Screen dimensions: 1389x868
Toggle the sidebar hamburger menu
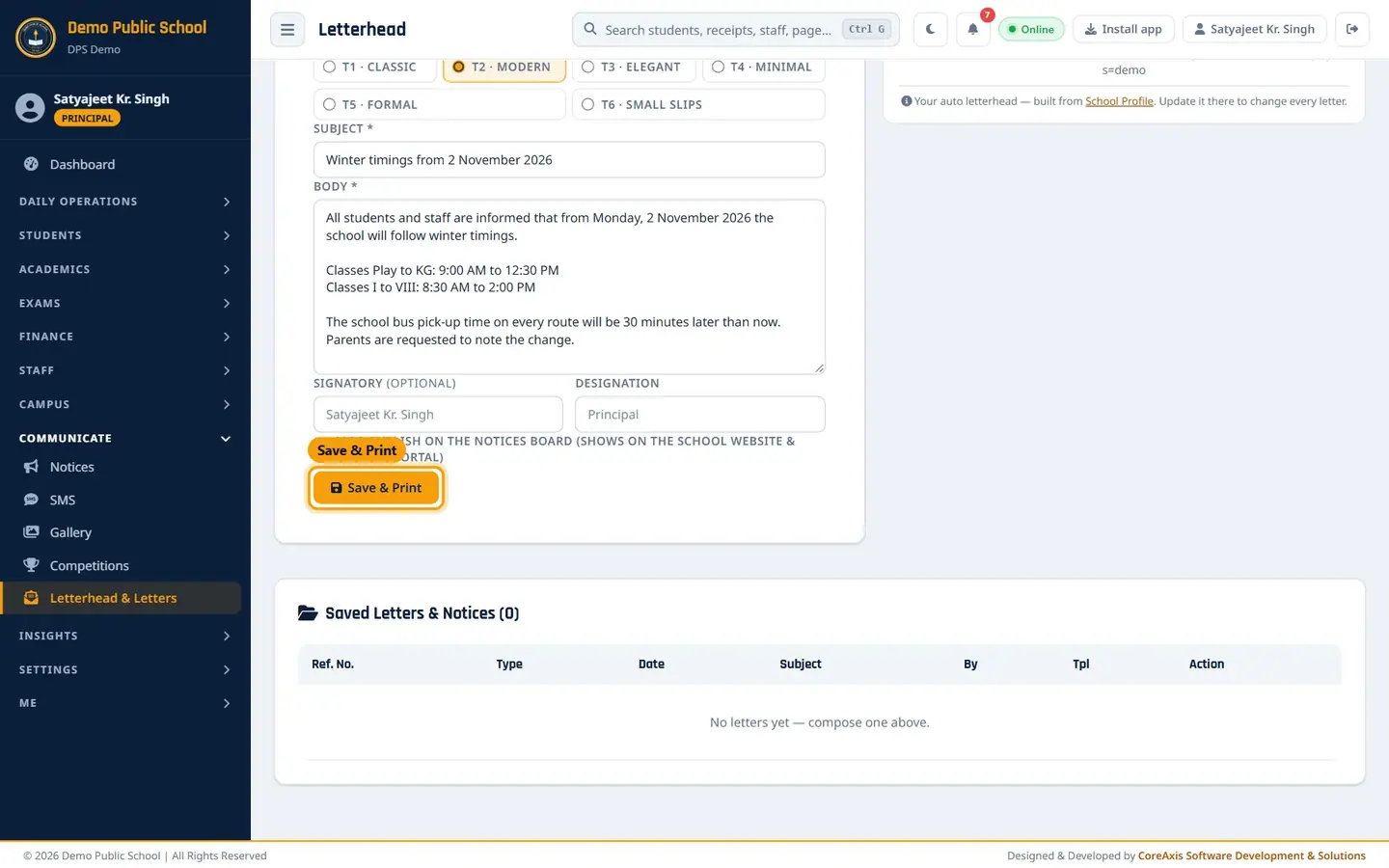click(x=287, y=29)
